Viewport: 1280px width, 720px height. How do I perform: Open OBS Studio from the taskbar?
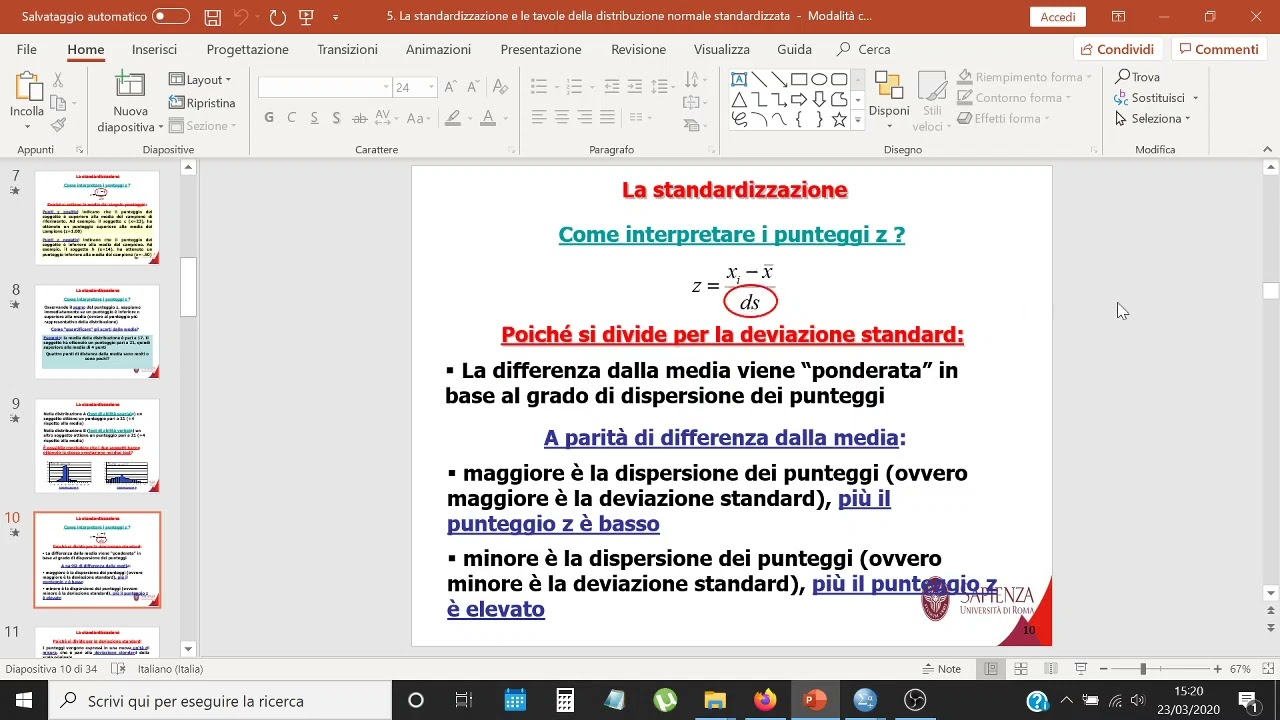915,700
